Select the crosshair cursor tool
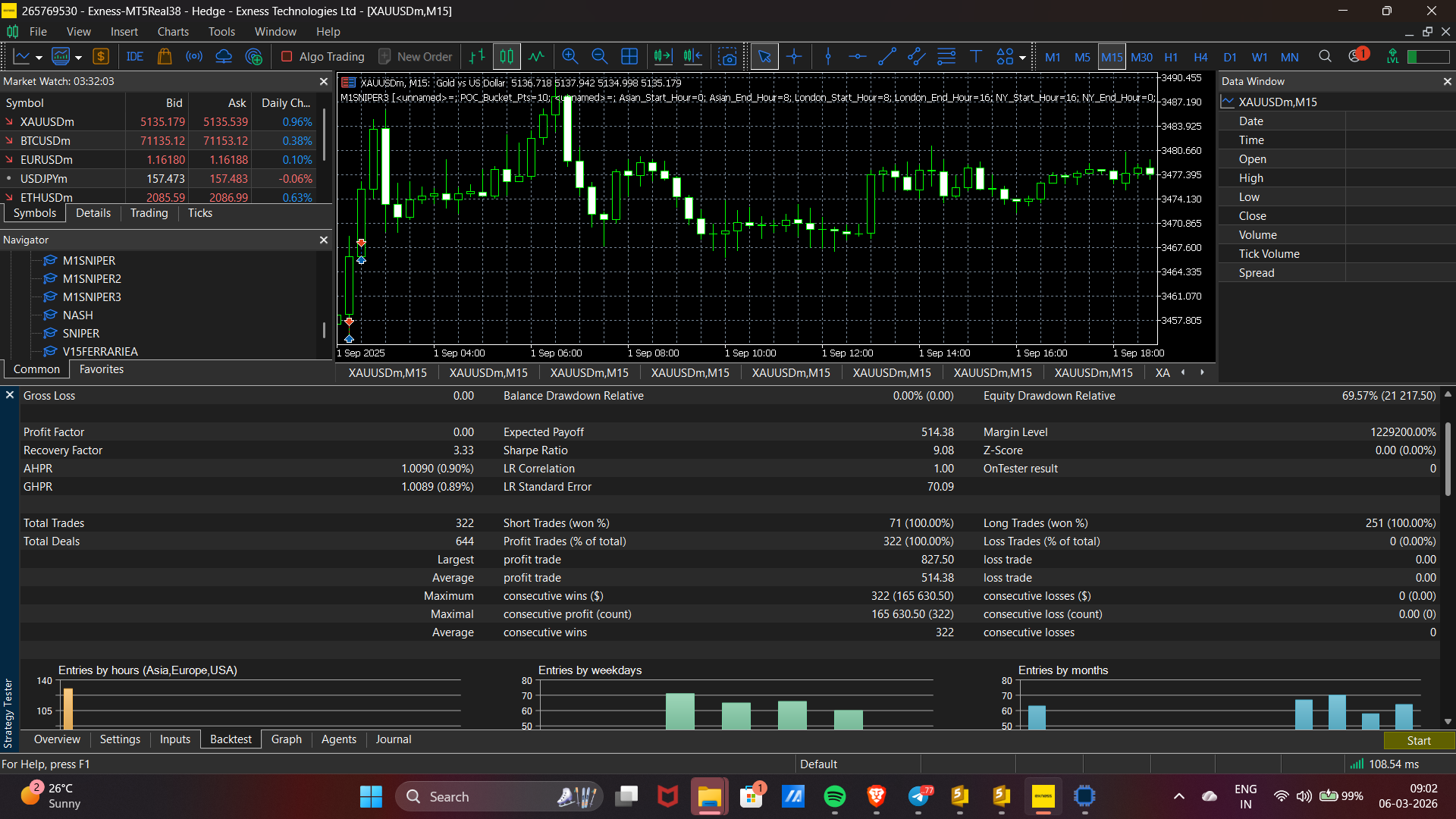 click(x=794, y=56)
